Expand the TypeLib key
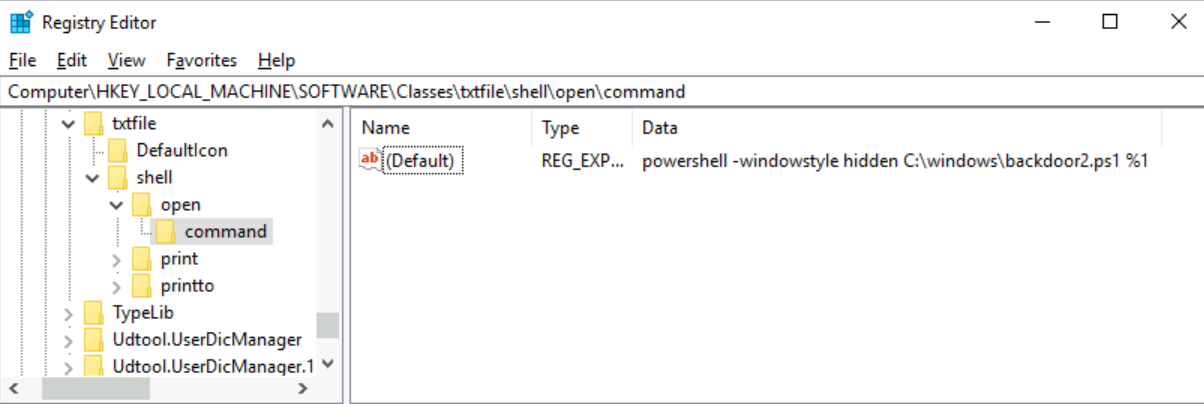Screen dimensions: 1204x404 point(68,313)
